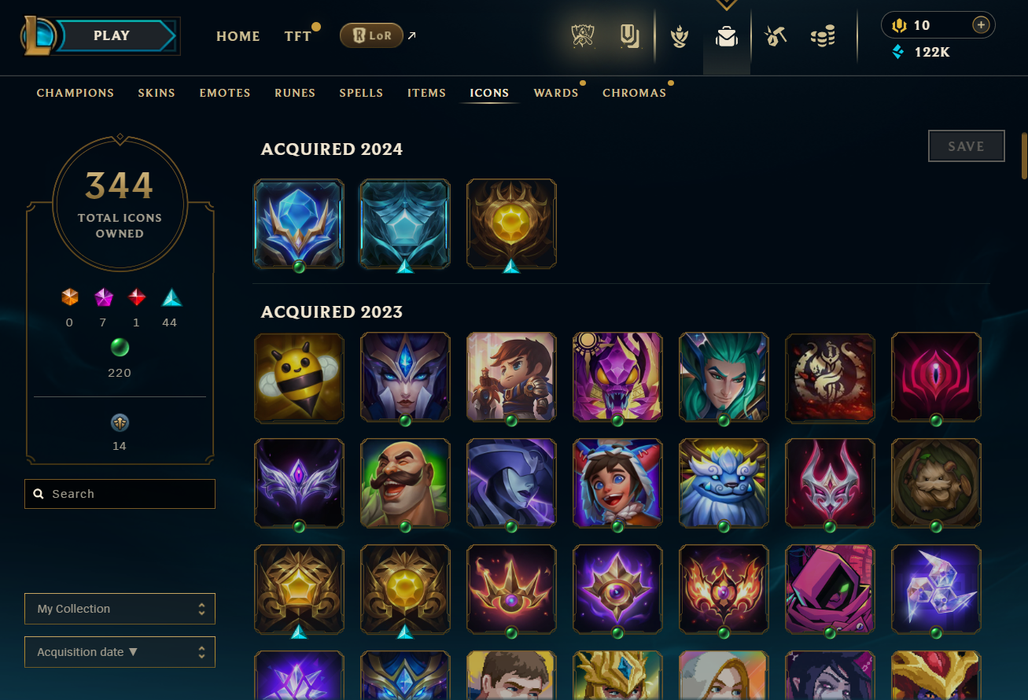Image resolution: width=1028 pixels, height=700 pixels.
Task: Click the League of Legends logo
Action: coord(37,35)
